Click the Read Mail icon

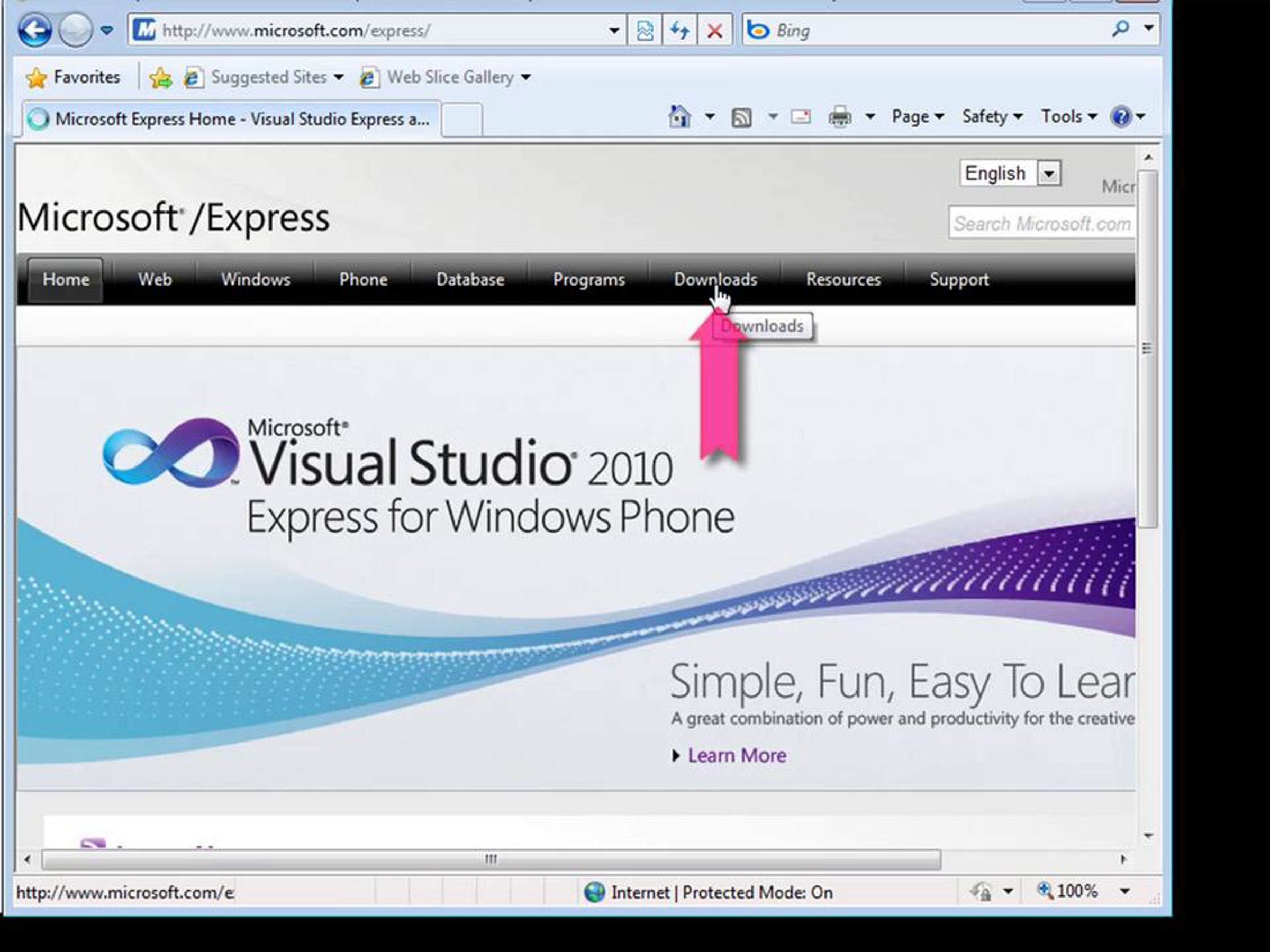click(x=801, y=117)
